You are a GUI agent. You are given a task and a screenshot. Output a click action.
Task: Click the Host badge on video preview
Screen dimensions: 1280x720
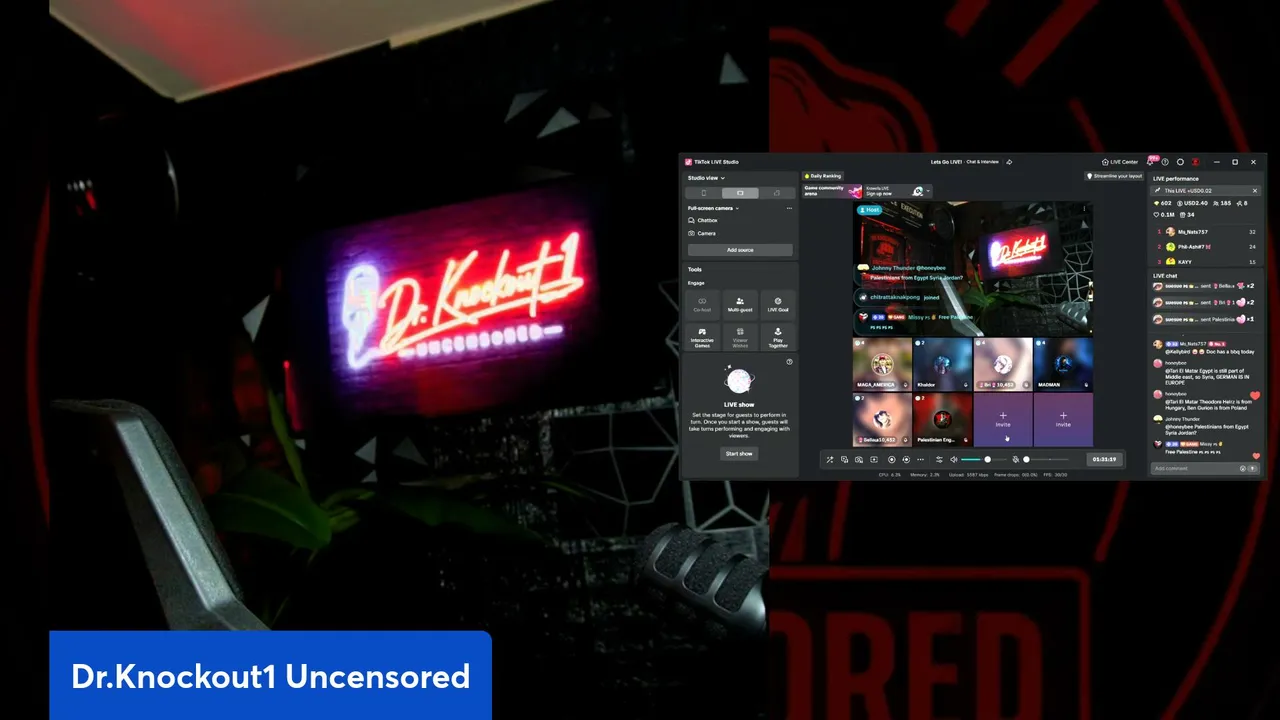869,210
